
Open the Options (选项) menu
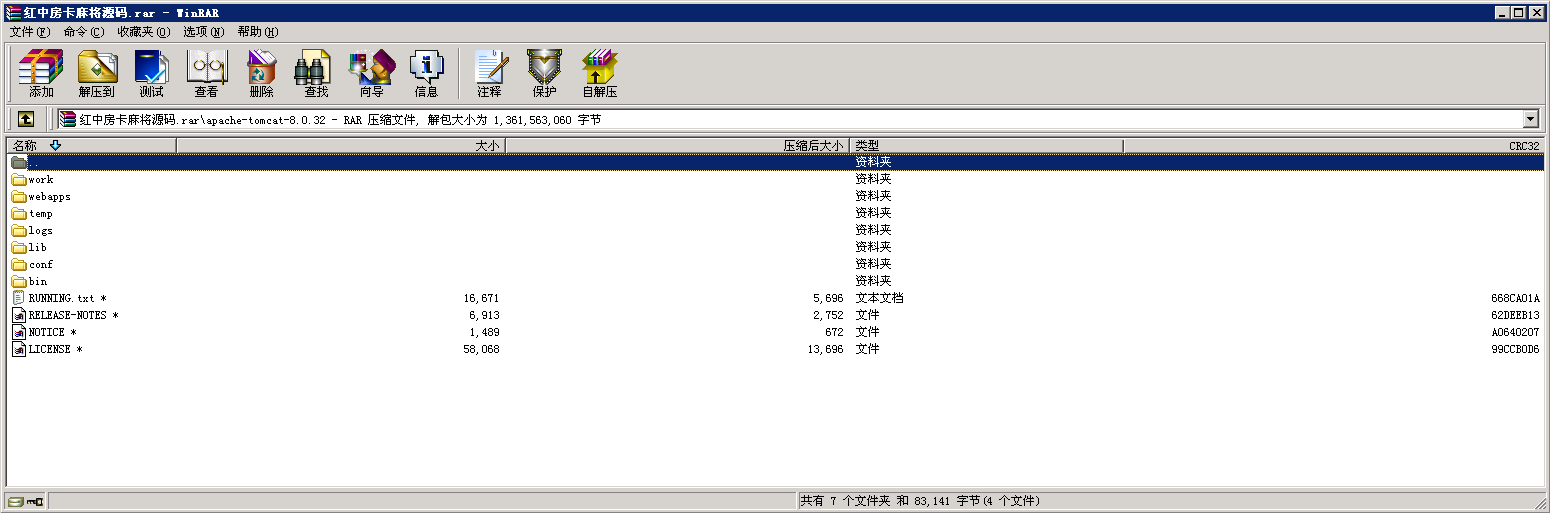coord(203,31)
